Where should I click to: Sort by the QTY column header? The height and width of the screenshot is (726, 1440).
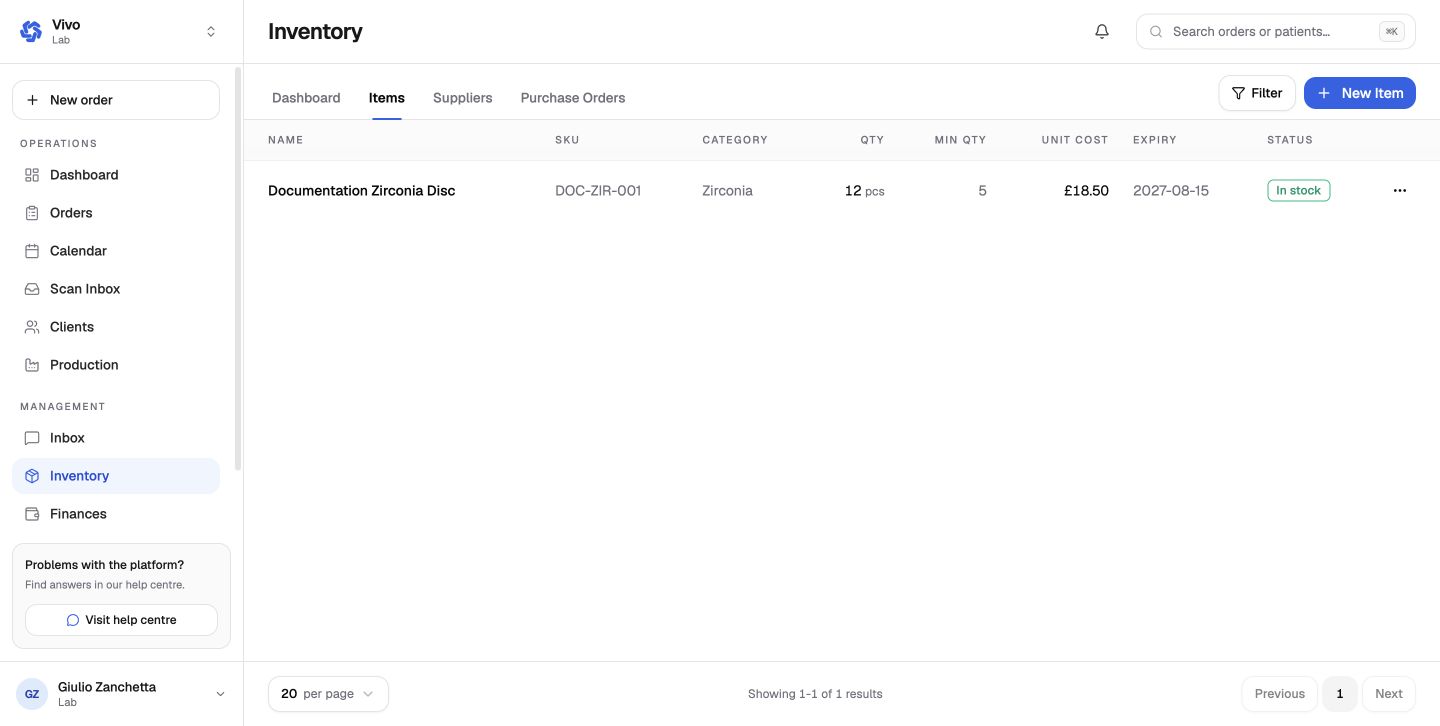[872, 140]
